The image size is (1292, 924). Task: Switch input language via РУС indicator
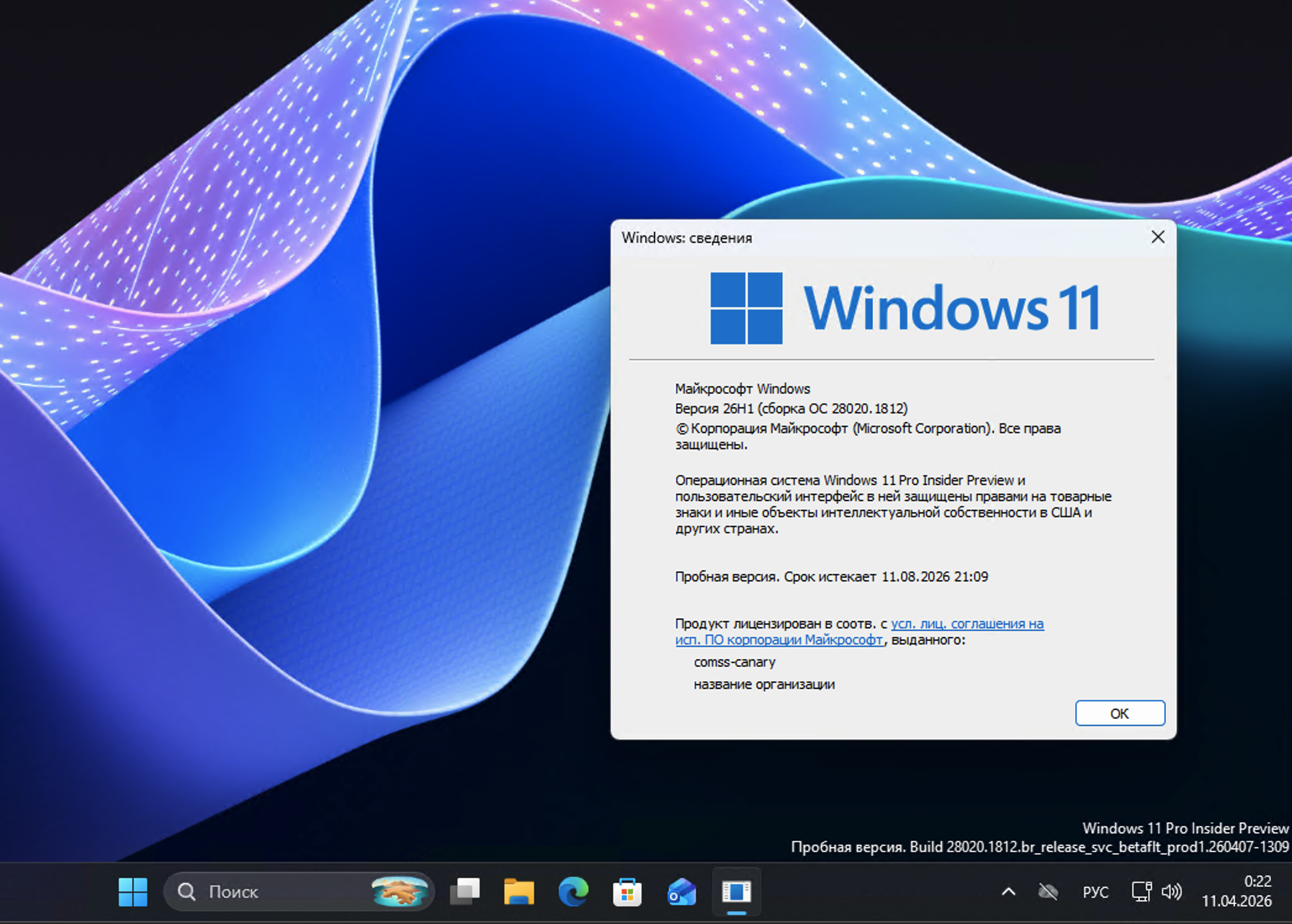tap(1095, 892)
